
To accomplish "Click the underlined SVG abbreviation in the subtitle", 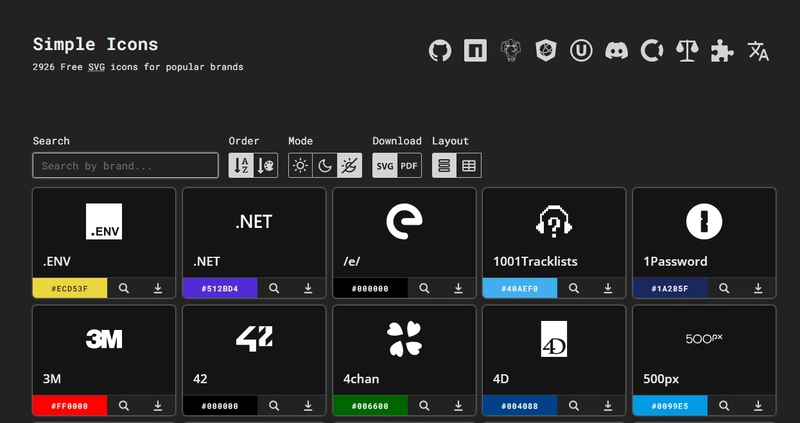I will click(x=96, y=67).
